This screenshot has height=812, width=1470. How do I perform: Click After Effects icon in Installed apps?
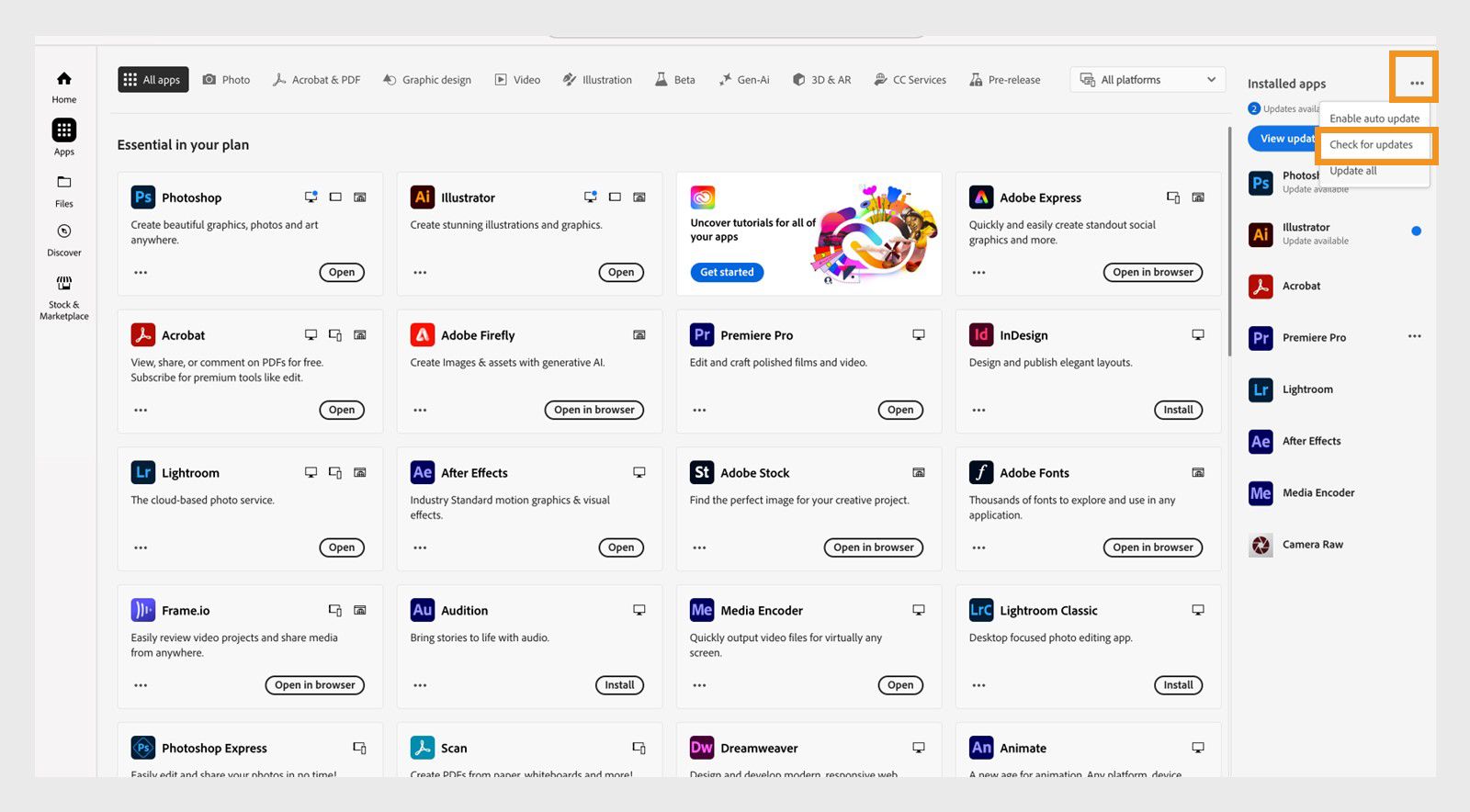(x=1261, y=441)
